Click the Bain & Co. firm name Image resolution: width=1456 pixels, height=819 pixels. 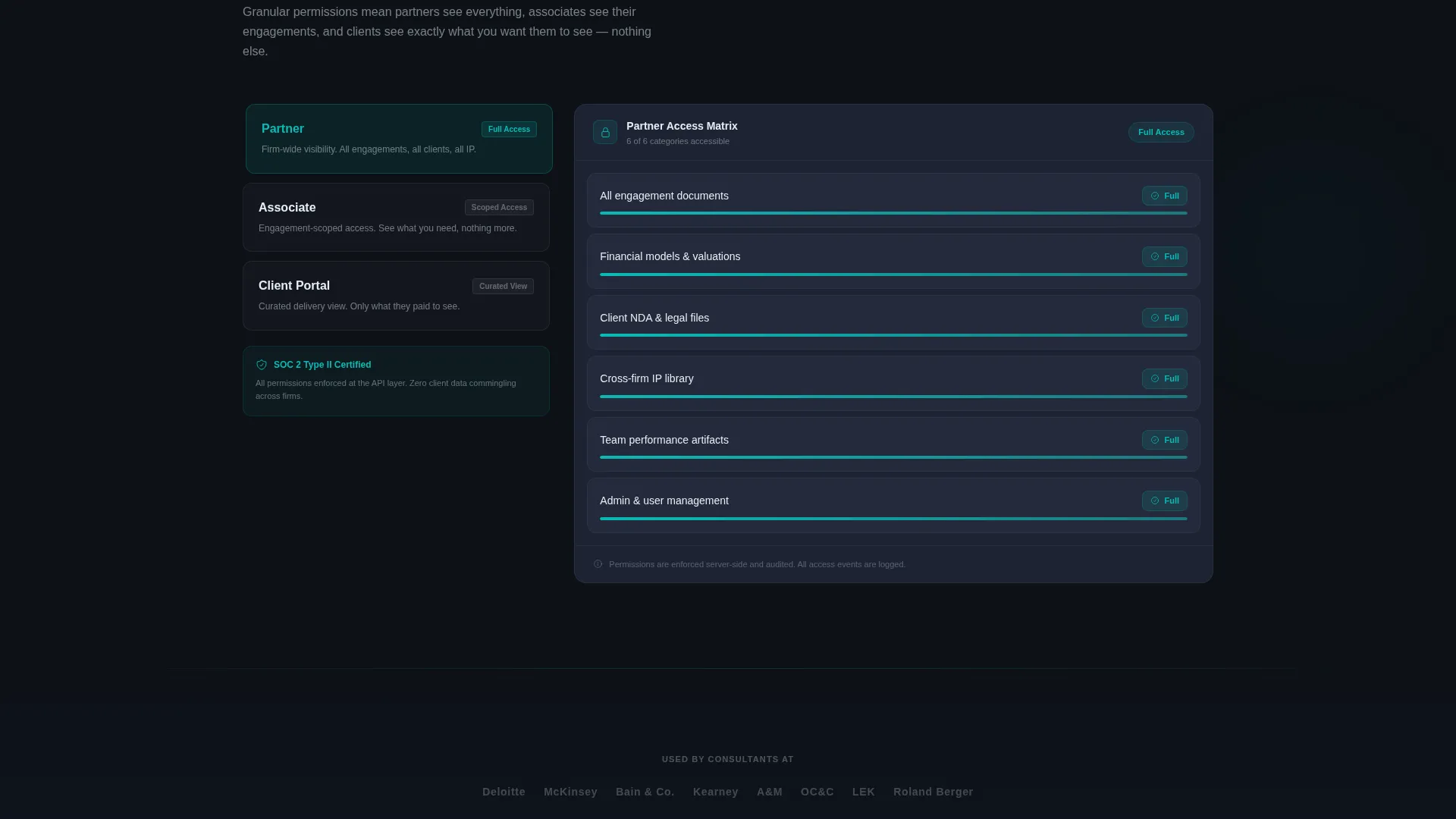coord(645,792)
